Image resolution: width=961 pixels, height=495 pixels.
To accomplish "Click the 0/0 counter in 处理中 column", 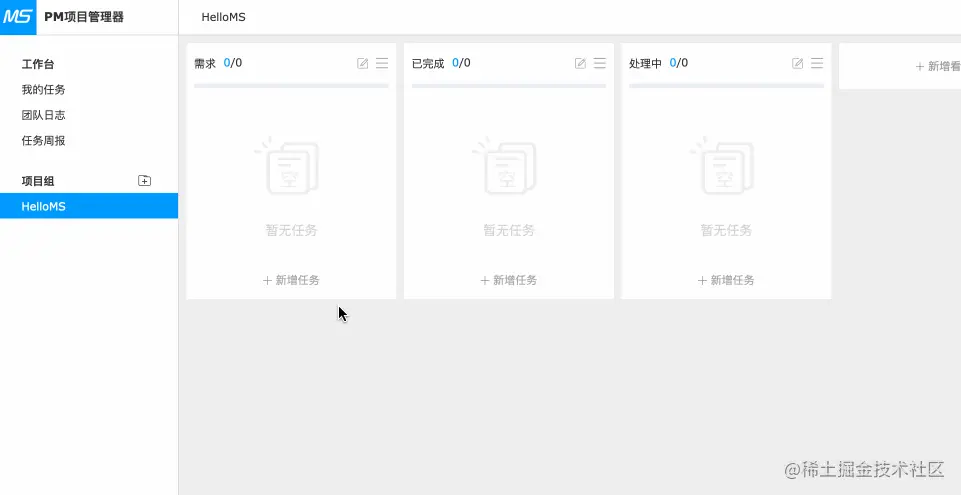I will [678, 62].
